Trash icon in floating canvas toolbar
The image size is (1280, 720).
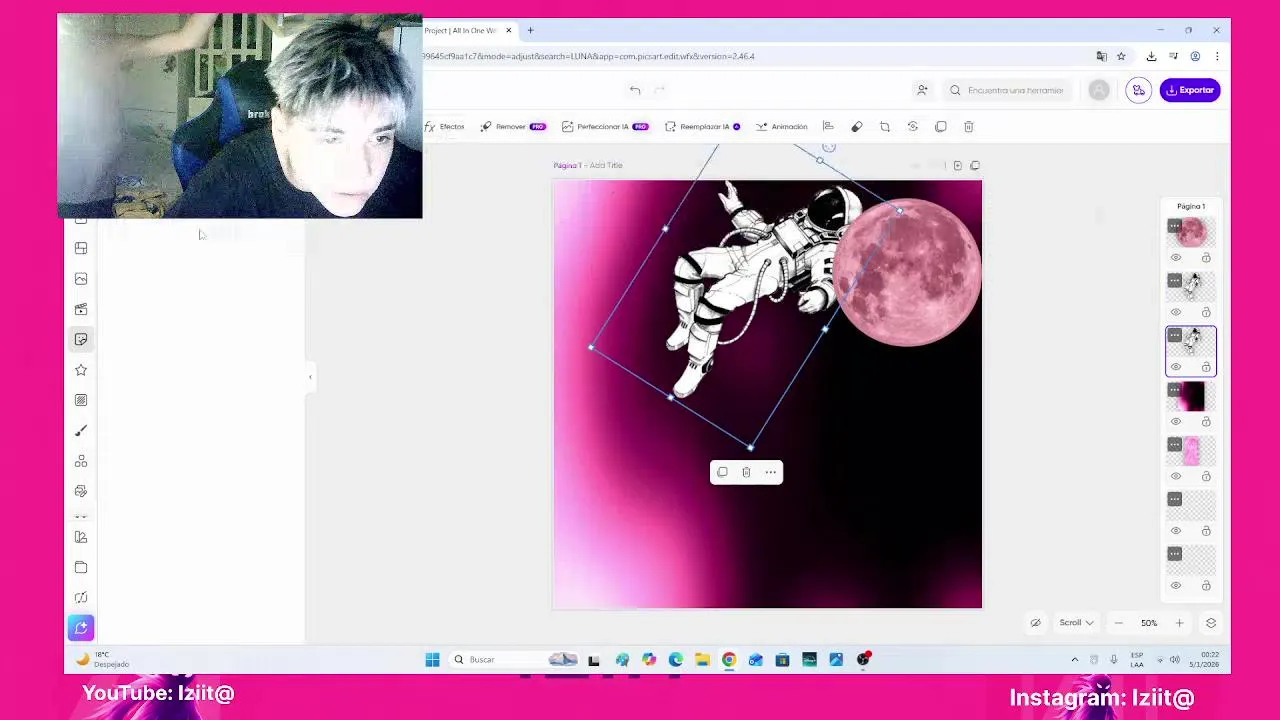click(x=746, y=472)
